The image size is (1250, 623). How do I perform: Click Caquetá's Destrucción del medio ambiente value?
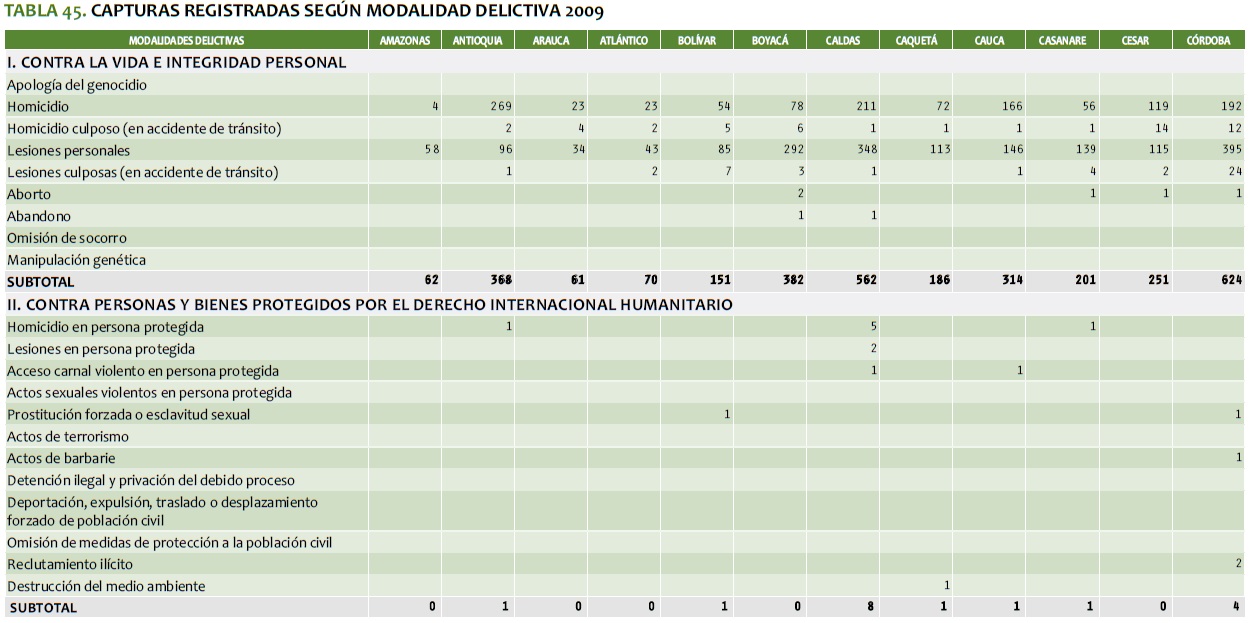click(945, 586)
